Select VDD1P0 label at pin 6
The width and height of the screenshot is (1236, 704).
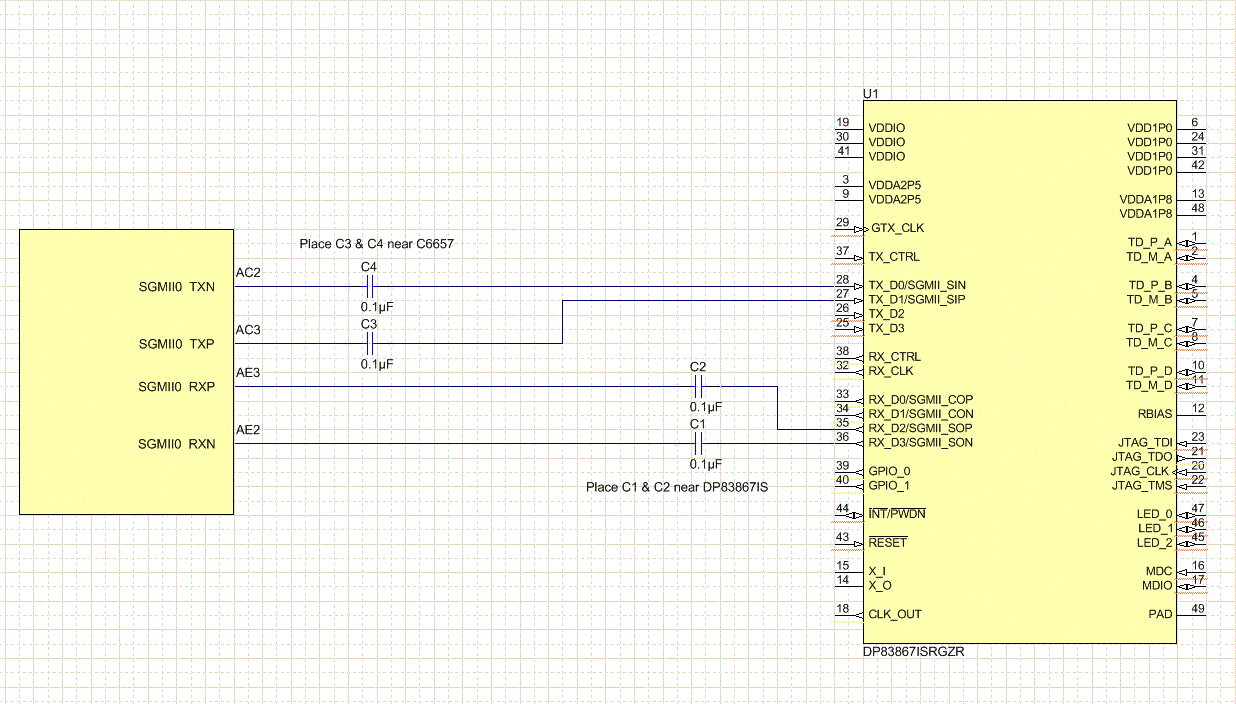(1149, 128)
